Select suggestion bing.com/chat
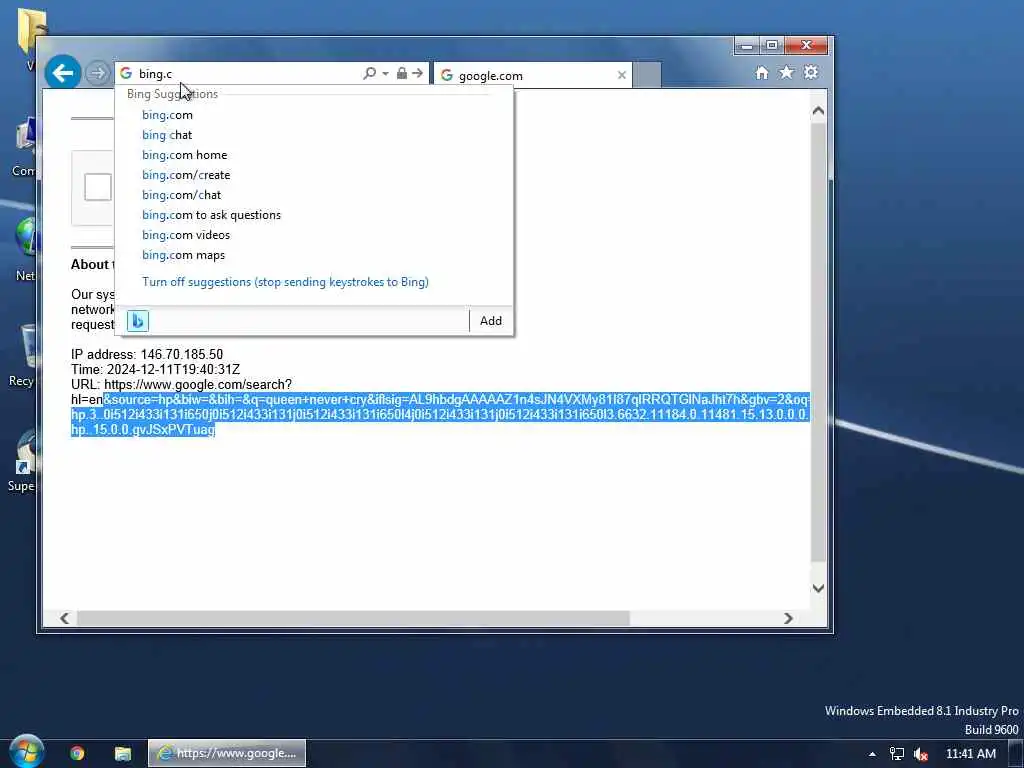This screenshot has height=768, width=1024. pos(182,195)
